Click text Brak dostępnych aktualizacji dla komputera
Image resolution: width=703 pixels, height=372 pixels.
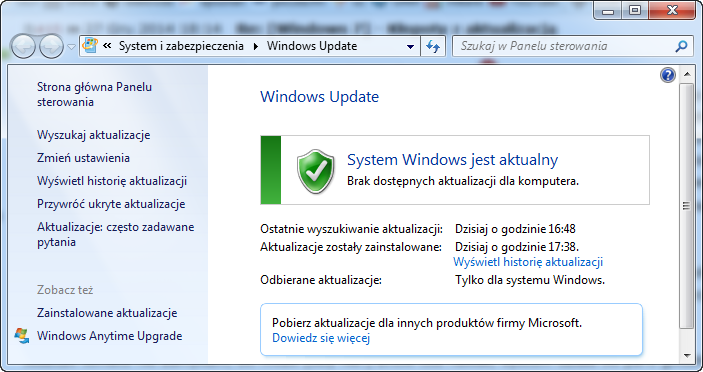click(463, 181)
